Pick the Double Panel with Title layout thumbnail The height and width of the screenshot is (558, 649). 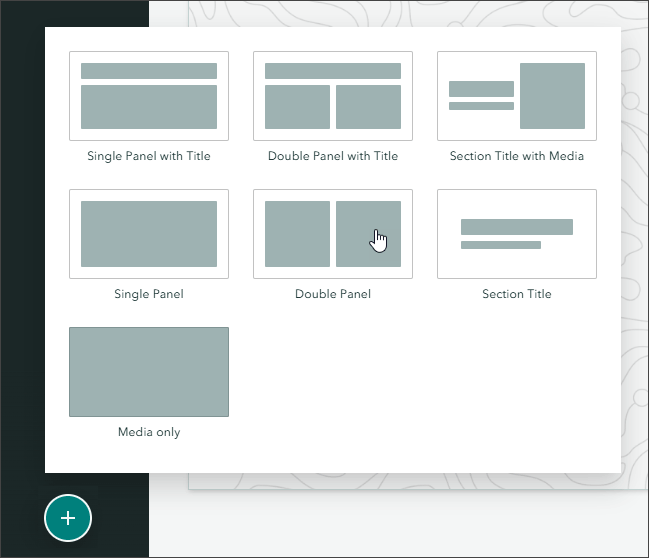pyautogui.click(x=333, y=96)
